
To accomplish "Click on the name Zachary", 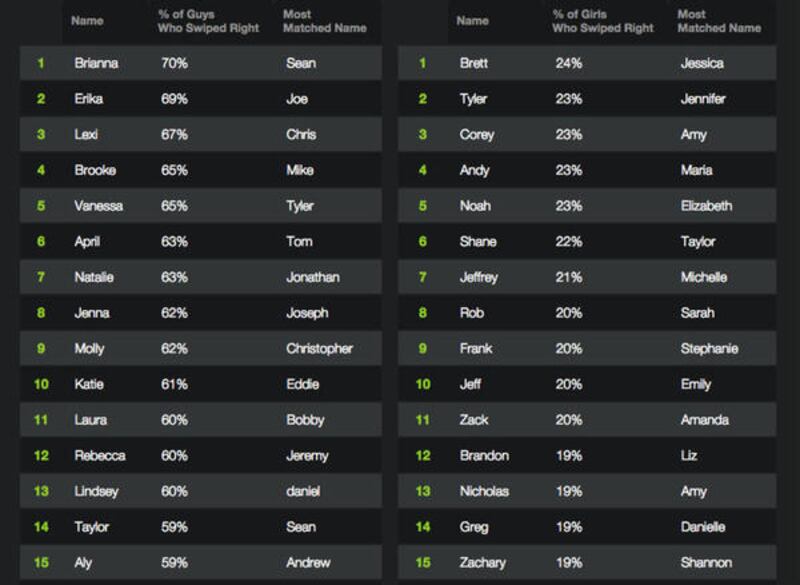I will click(x=484, y=563).
